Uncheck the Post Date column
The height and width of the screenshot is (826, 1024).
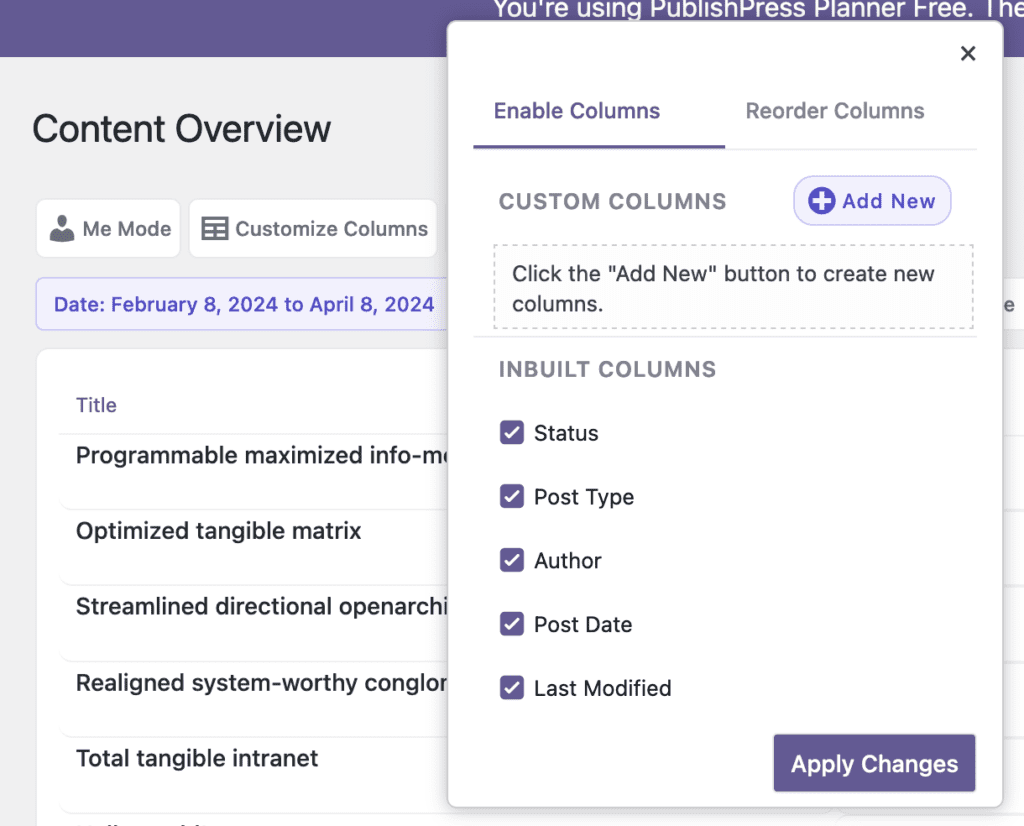pos(512,624)
